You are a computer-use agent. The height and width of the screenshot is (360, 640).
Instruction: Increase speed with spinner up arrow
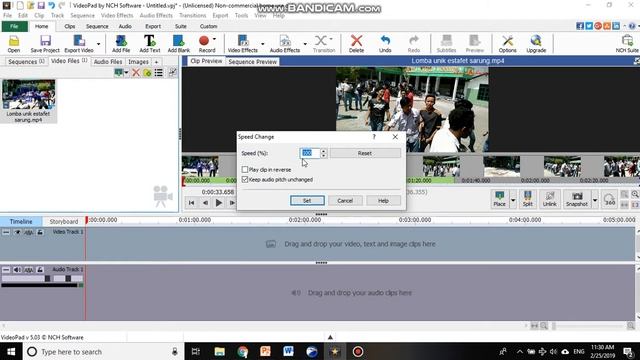click(323, 151)
